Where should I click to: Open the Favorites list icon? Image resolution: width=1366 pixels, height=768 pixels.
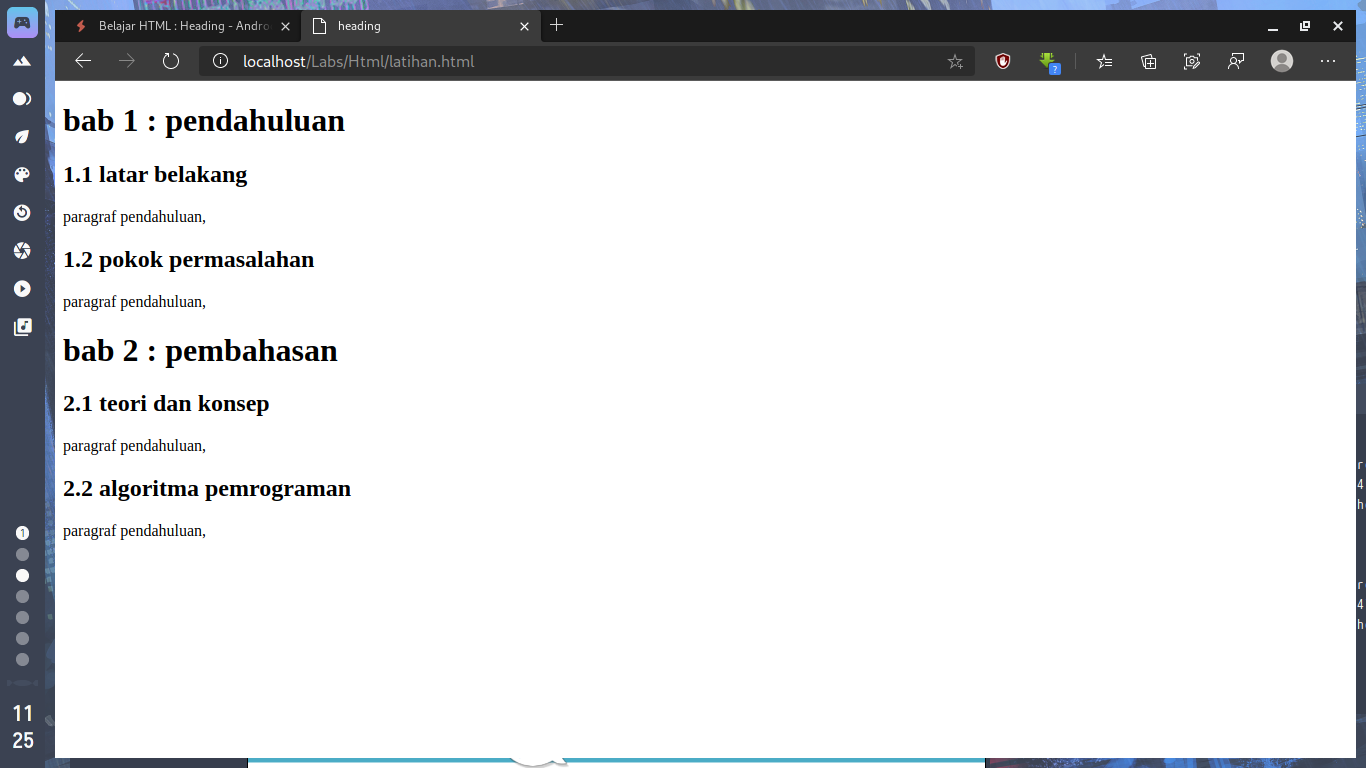point(1104,62)
